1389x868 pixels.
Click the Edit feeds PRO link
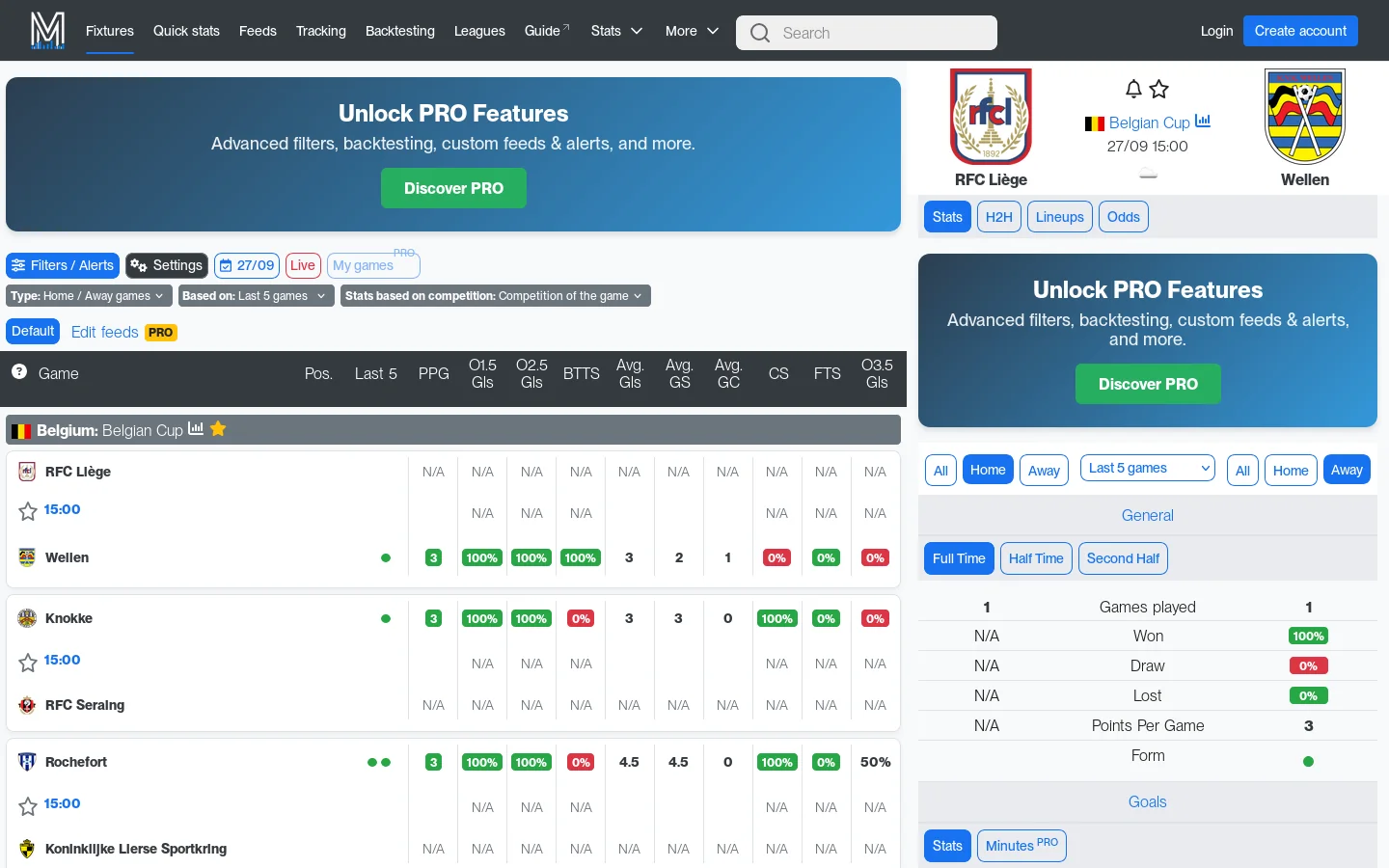pyautogui.click(x=124, y=332)
